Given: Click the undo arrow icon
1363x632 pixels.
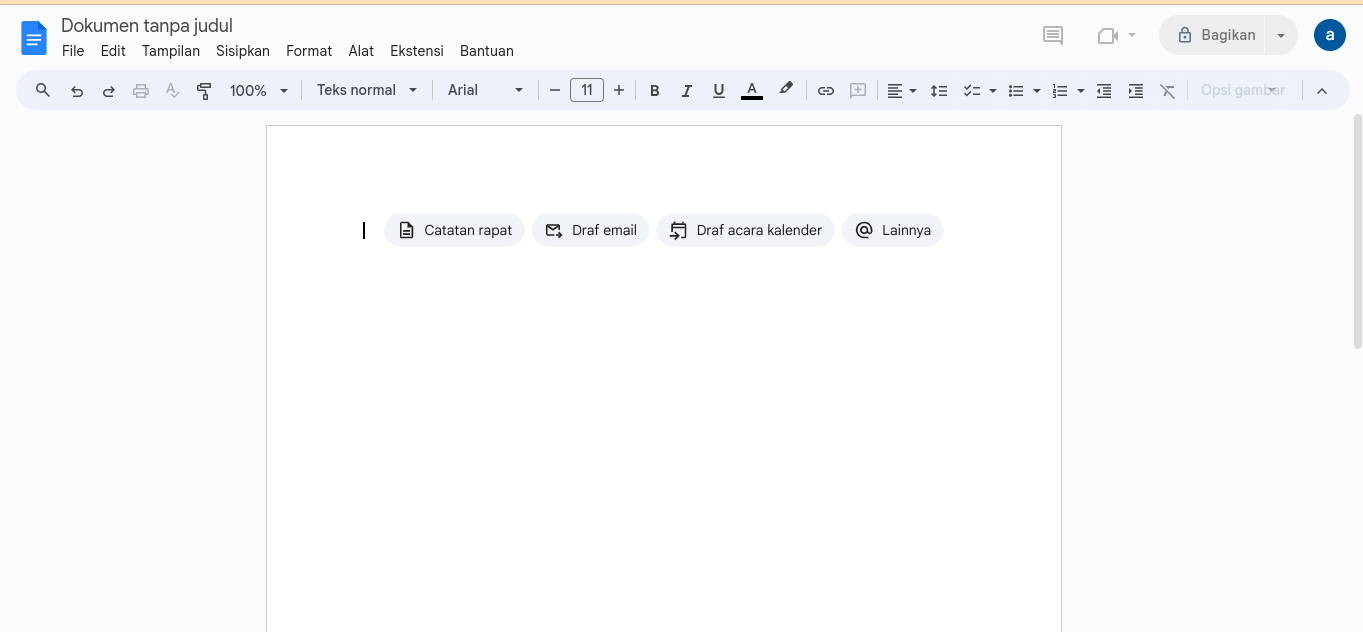Looking at the screenshot, I should pos(77,91).
